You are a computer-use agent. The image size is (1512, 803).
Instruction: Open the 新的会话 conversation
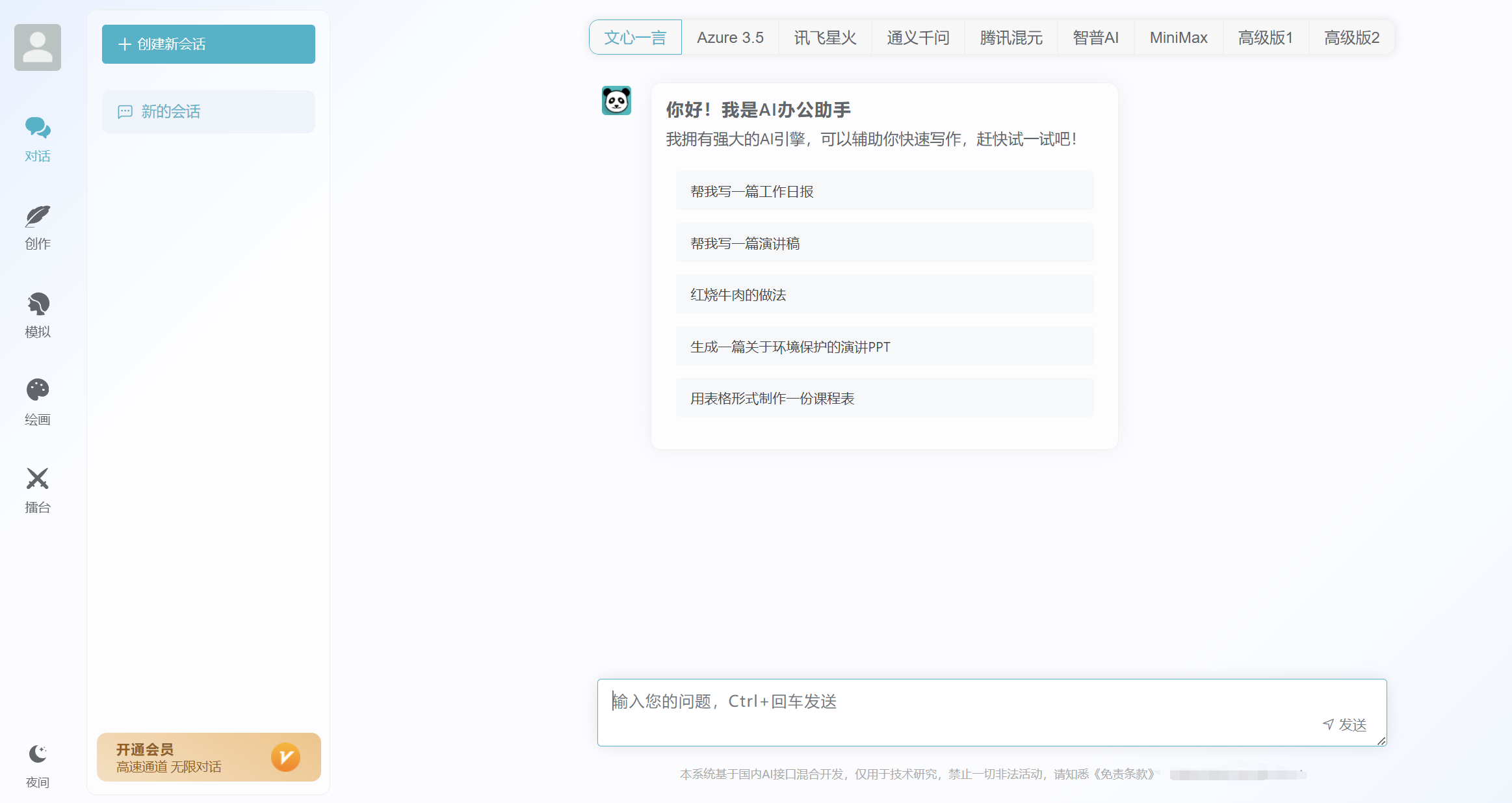[x=208, y=111]
